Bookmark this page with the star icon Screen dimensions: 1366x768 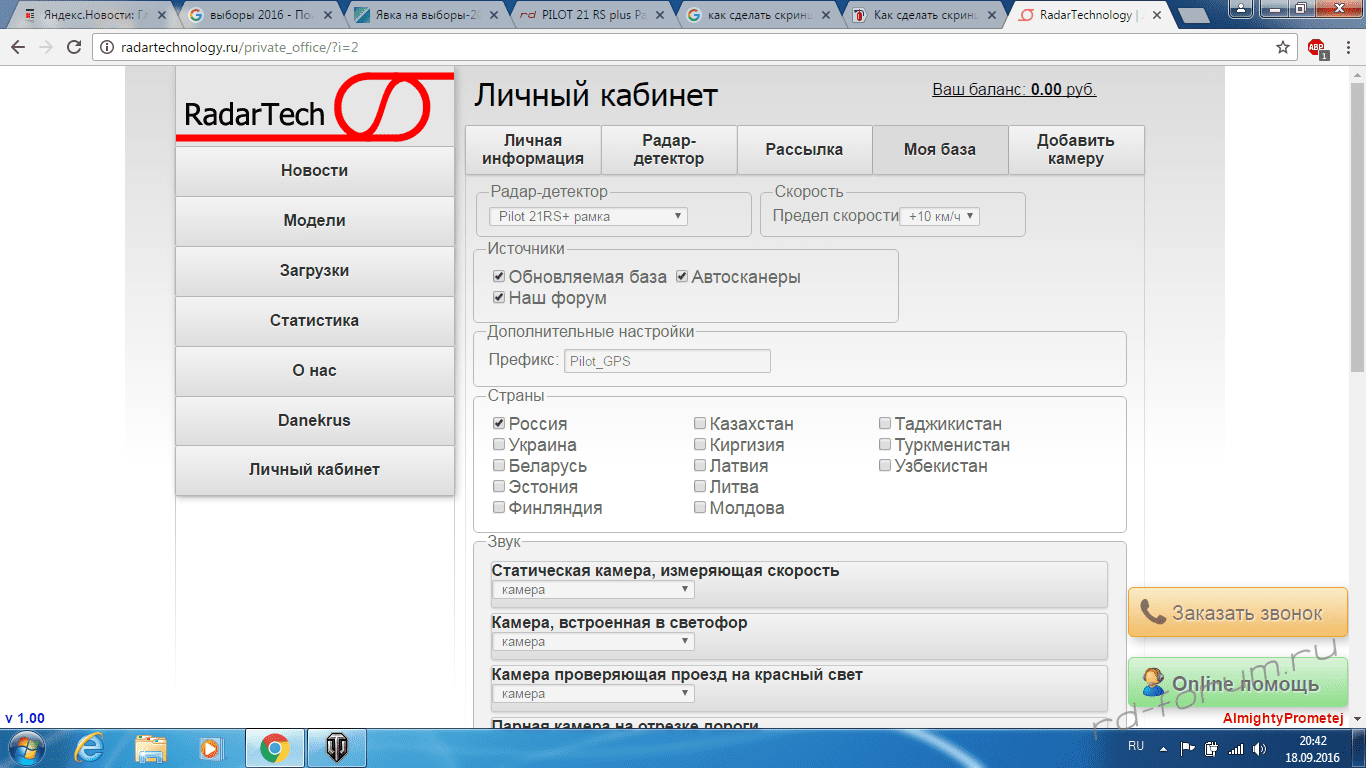1283,47
